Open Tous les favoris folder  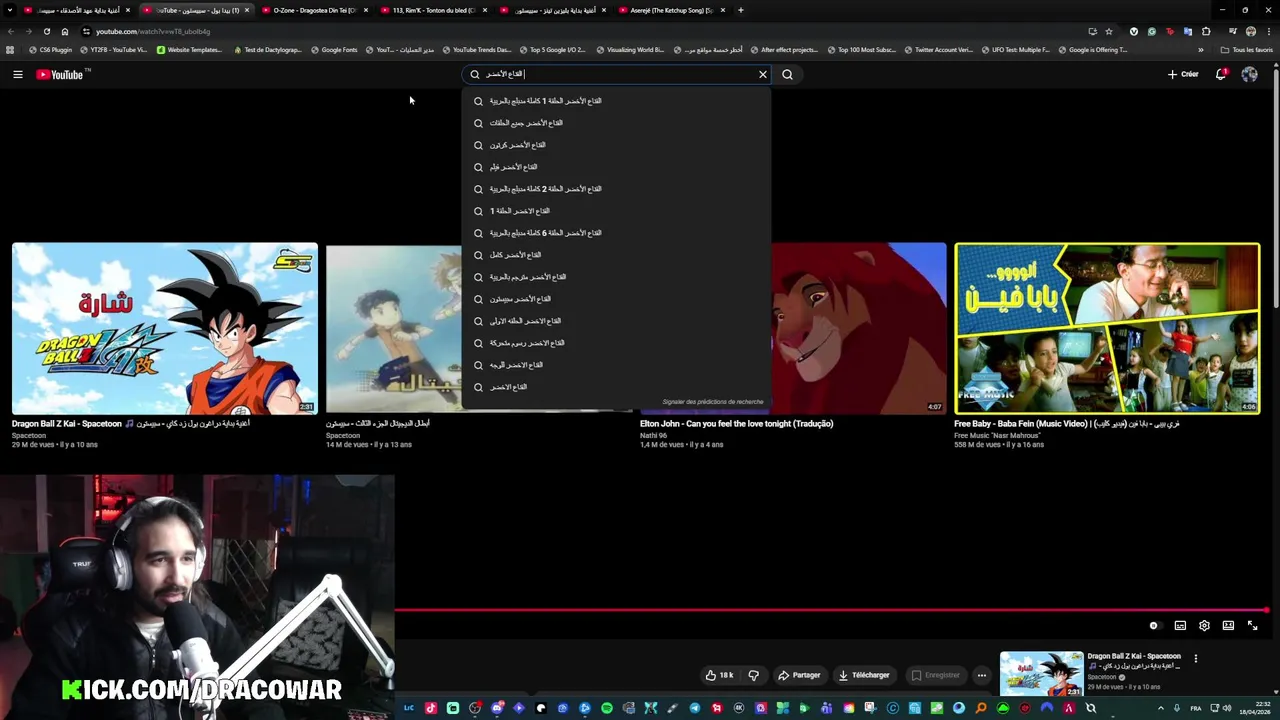click(x=1247, y=49)
